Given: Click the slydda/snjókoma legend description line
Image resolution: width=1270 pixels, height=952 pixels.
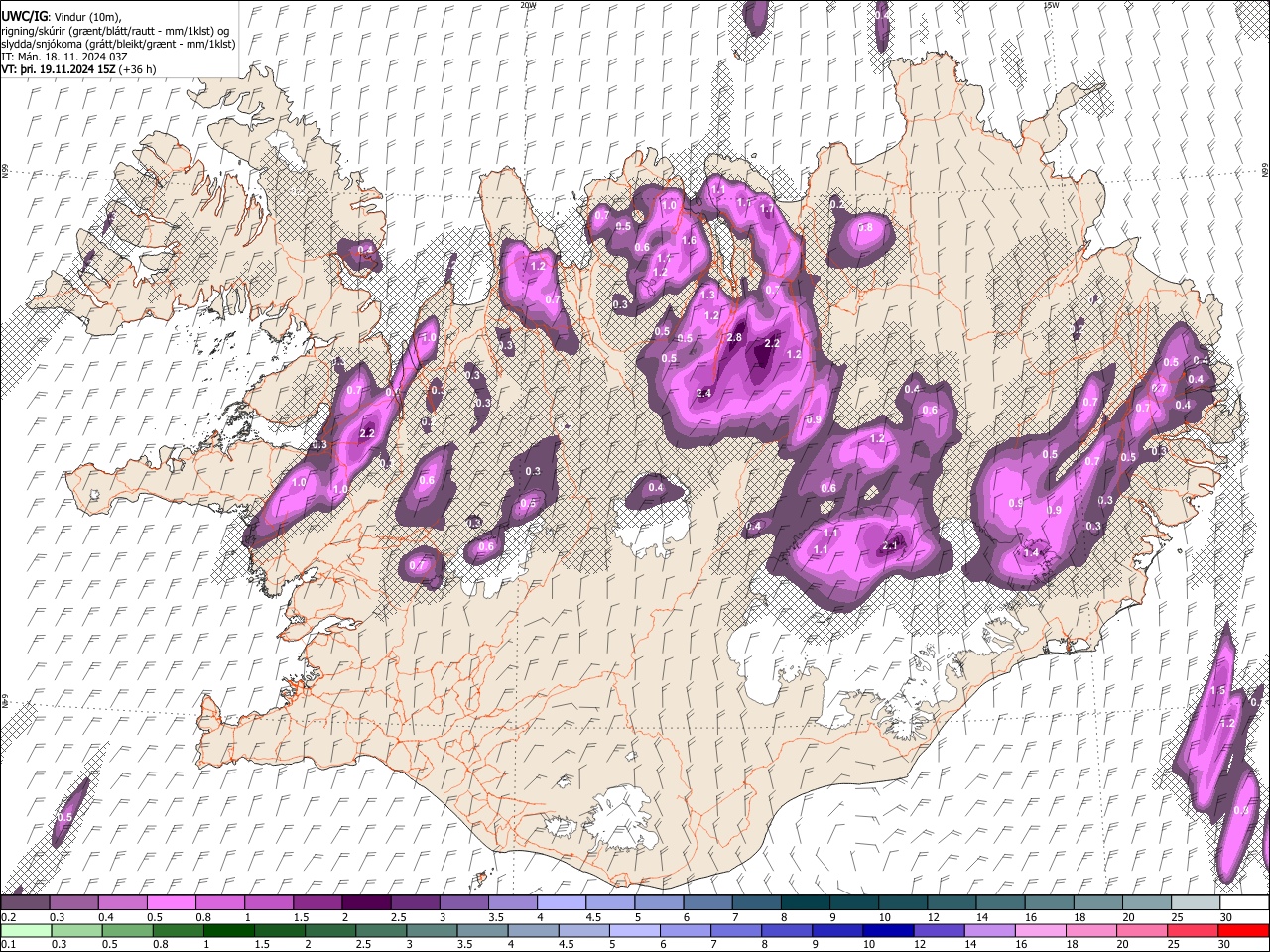Looking at the screenshot, I should pyautogui.click(x=118, y=44).
